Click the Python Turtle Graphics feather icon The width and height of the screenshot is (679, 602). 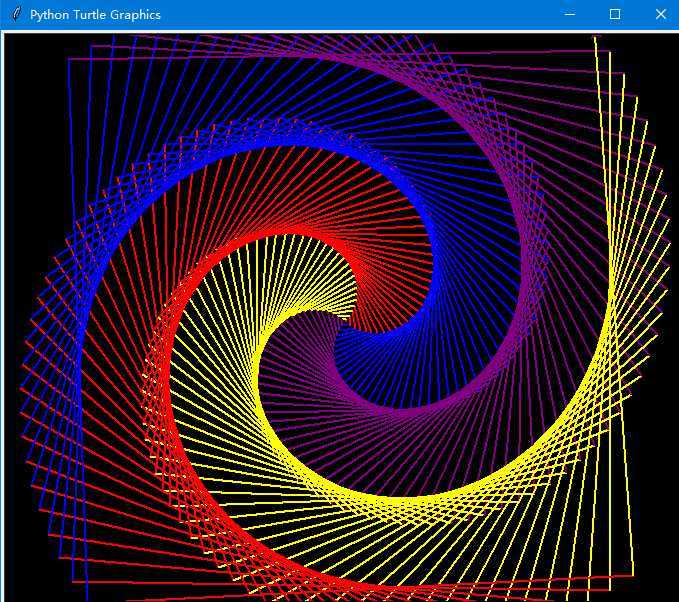click(16, 14)
